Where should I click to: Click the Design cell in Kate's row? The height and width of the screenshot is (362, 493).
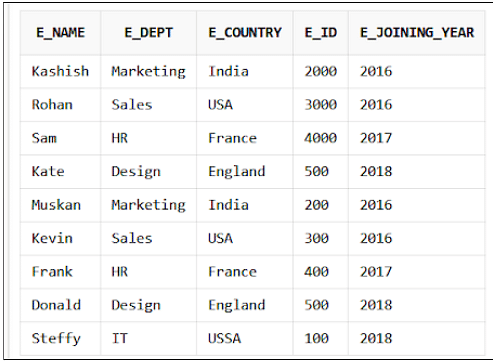[149, 172]
